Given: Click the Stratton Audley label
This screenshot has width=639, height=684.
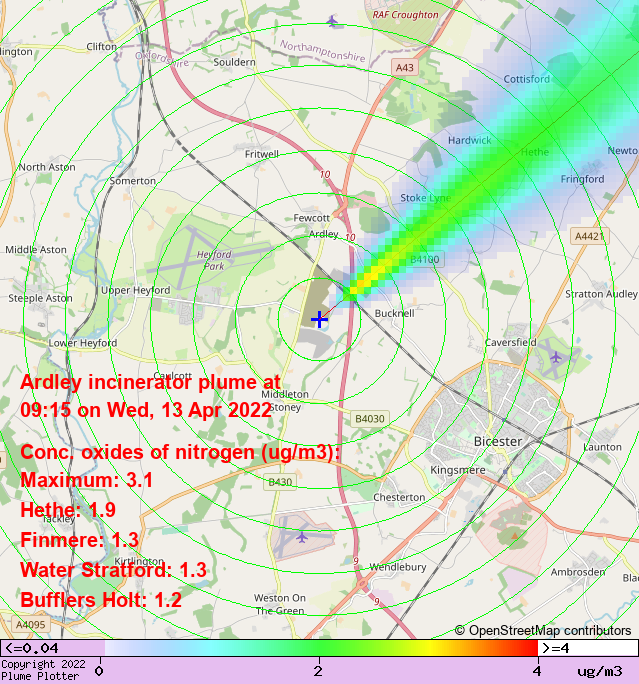Looking at the screenshot, I should pos(601,294).
